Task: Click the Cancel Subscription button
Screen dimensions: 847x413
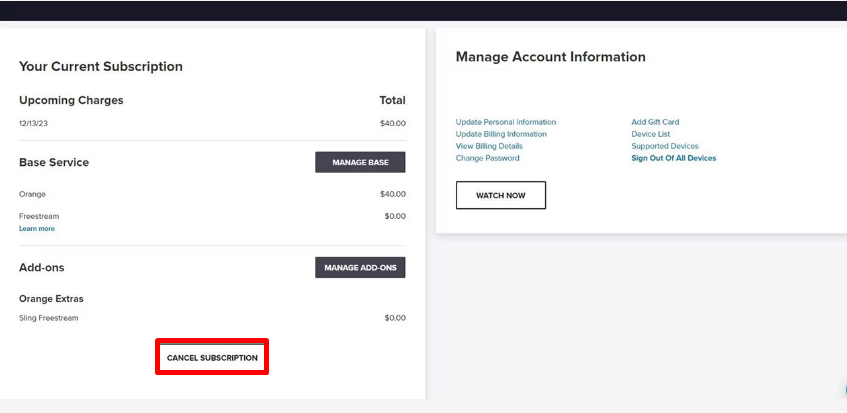Action: click(x=212, y=358)
